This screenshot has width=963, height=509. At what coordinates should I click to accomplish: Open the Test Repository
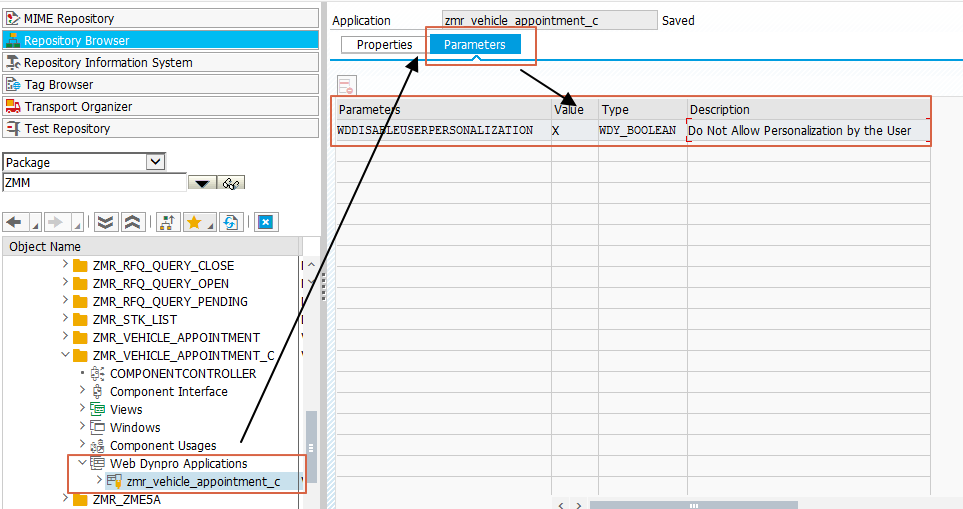(160, 129)
